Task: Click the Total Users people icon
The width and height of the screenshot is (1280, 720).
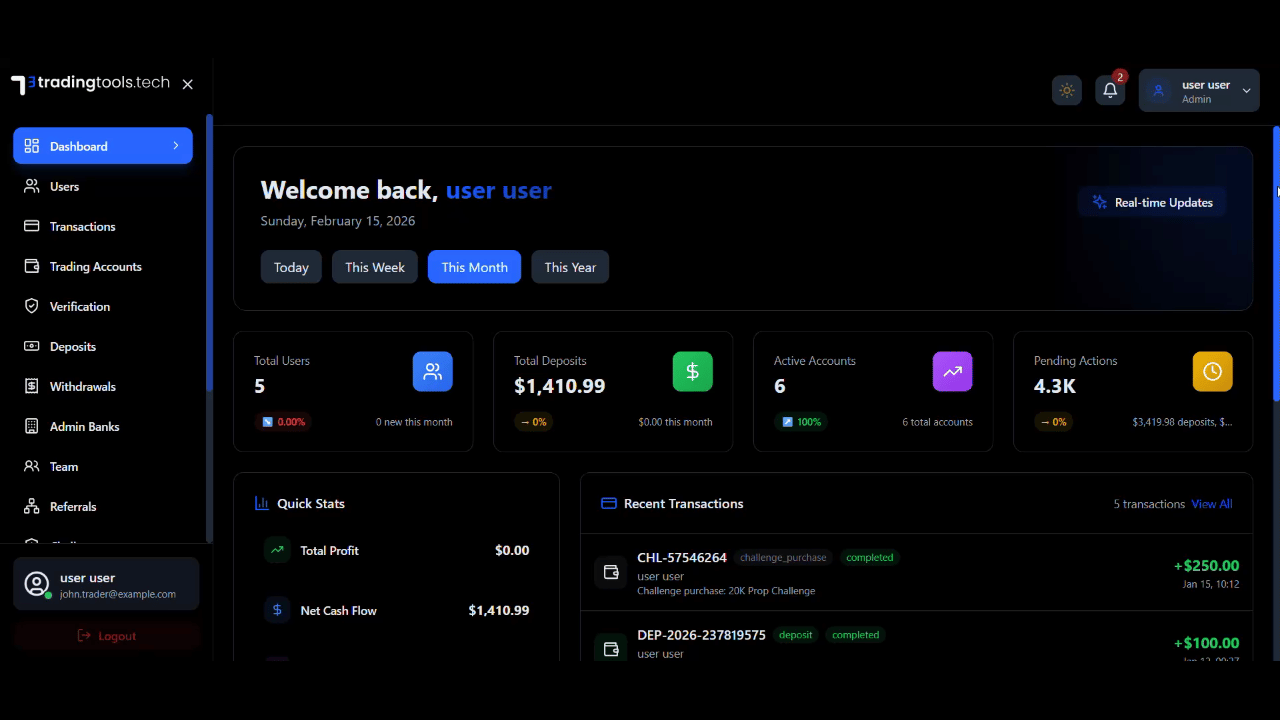Action: coord(432,372)
